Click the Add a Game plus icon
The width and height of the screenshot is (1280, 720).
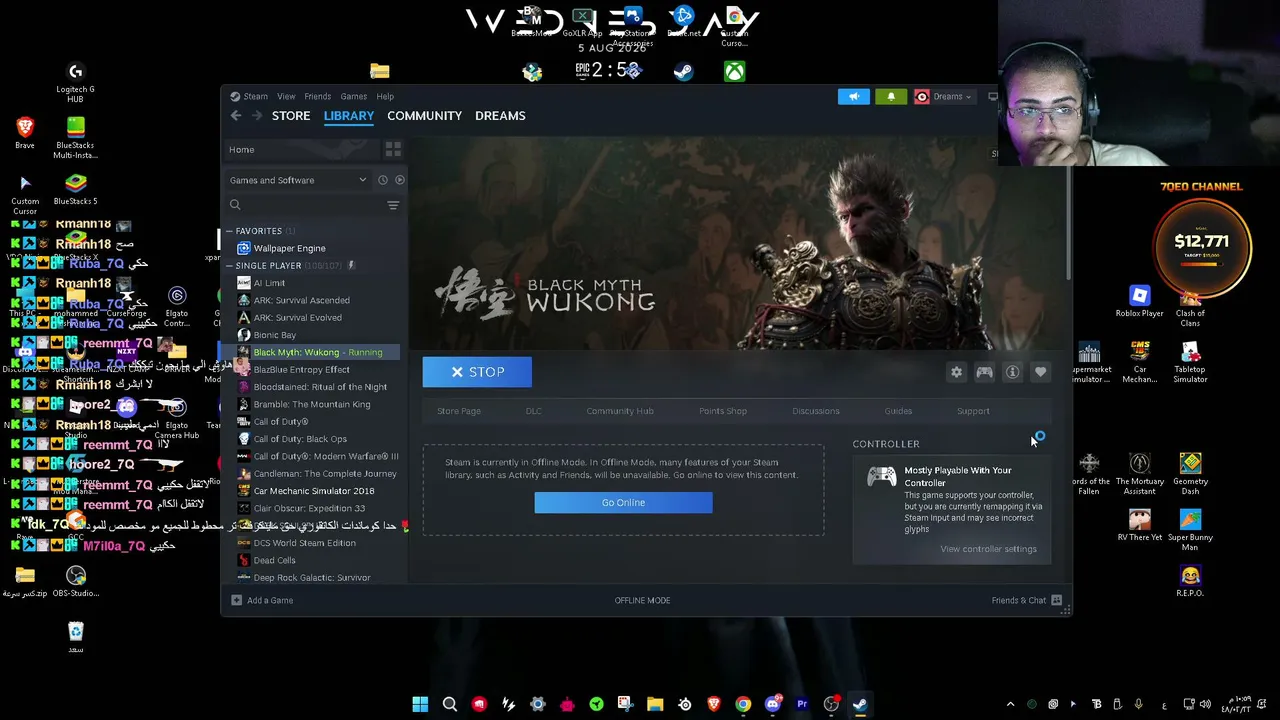236,600
